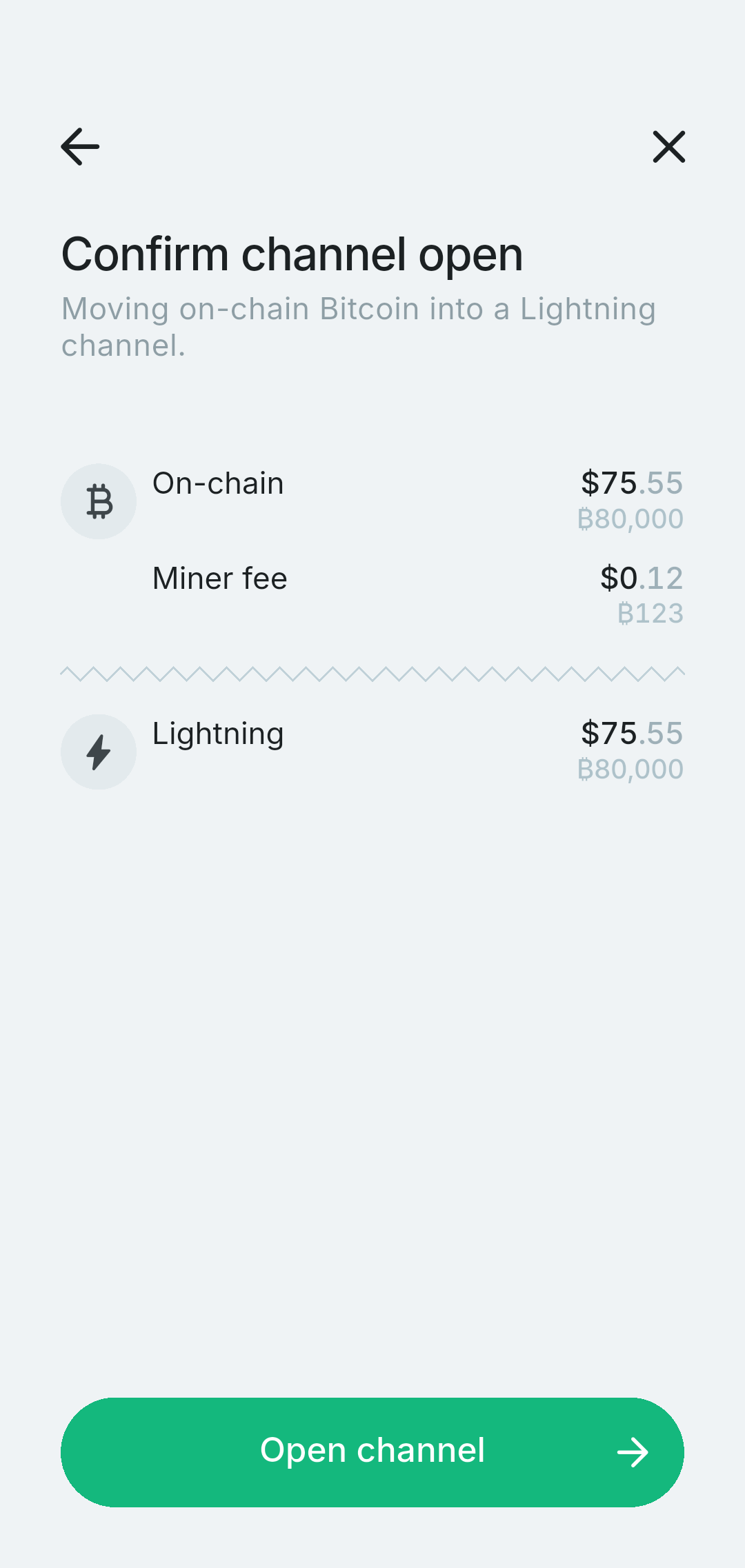Click the On-chain ₿80,000 sats amount
This screenshot has width=745, height=1568.
pos(630,519)
